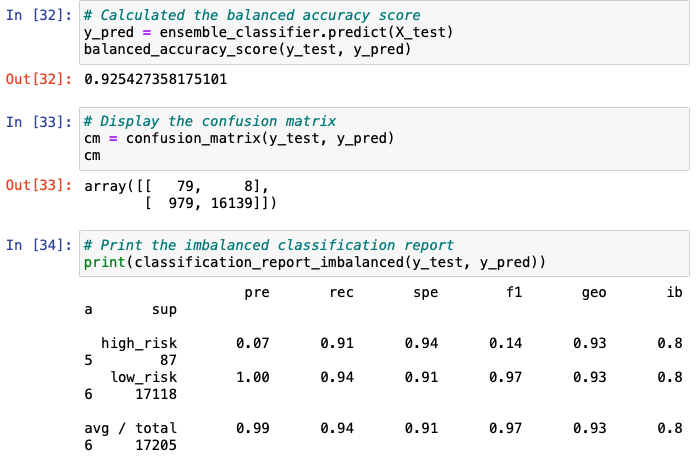698x462 pixels.
Task: Select low_risk support value 17118
Action: (x=156, y=394)
